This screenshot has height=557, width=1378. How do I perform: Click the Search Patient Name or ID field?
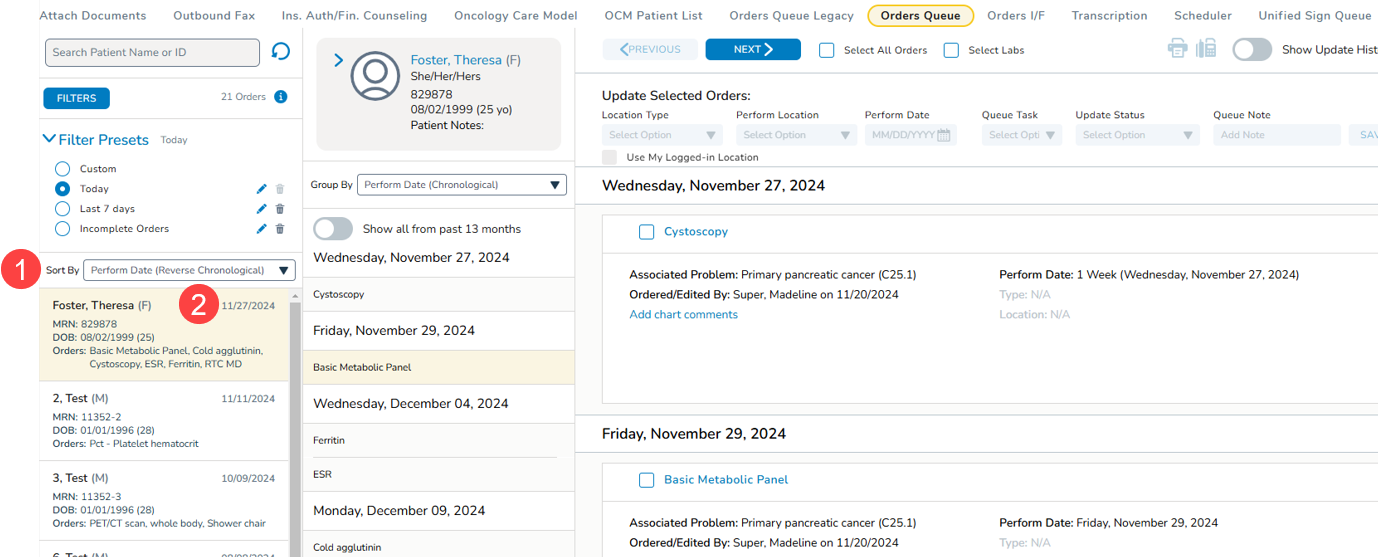pyautogui.click(x=152, y=52)
